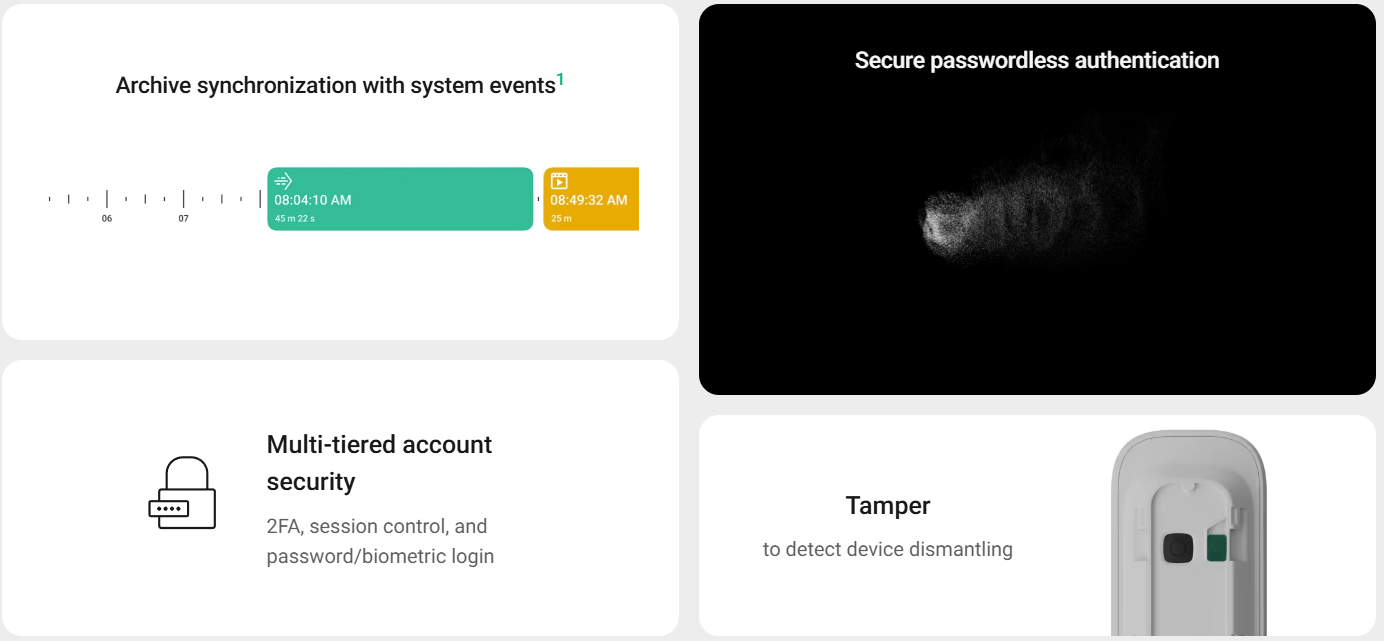The height and width of the screenshot is (641, 1384).
Task: Click the 25 m duration label
Action: click(x=562, y=218)
